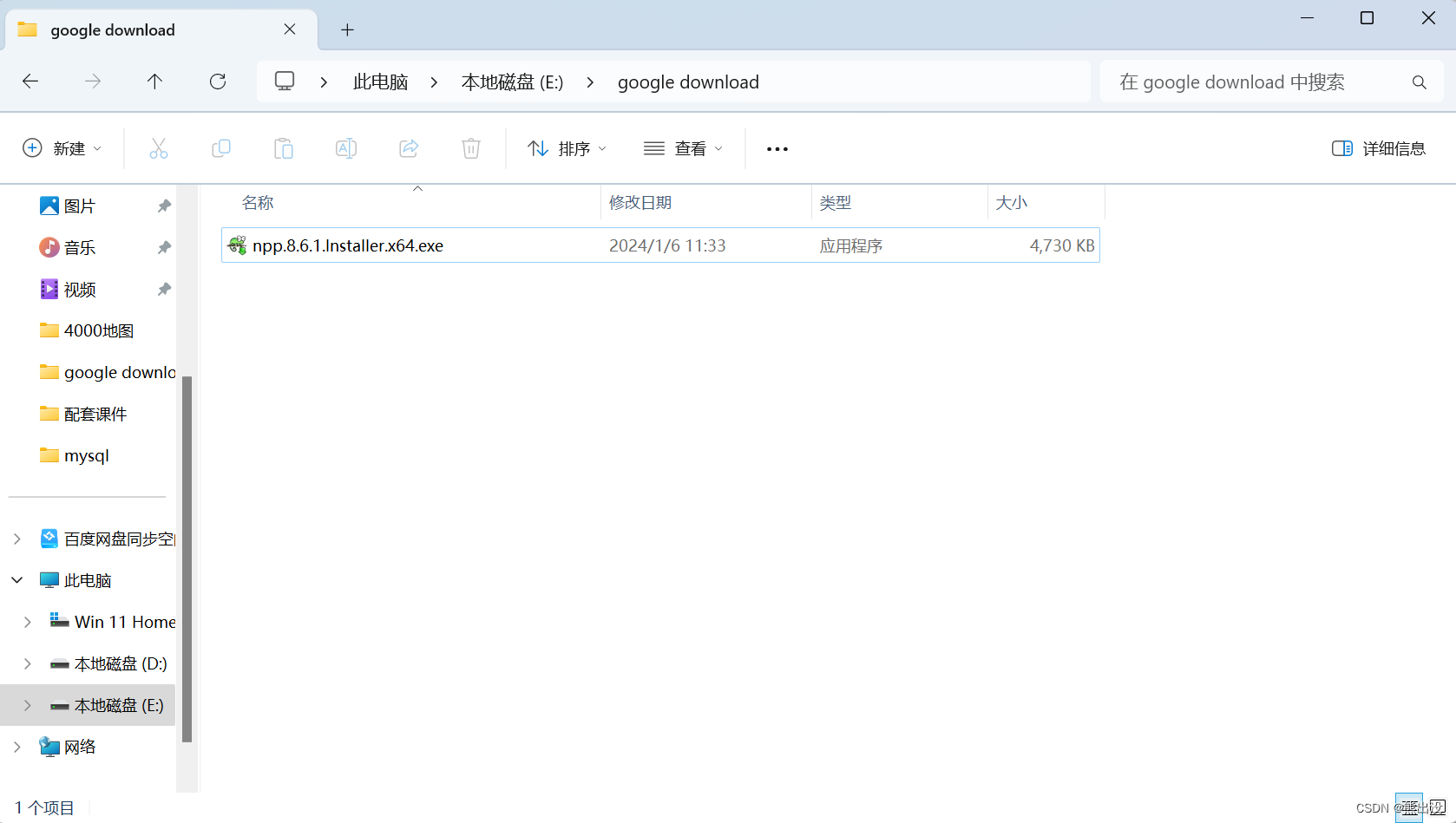Expand 百度网盘同步空间 tree node
The width and height of the screenshot is (1456, 823).
17,539
